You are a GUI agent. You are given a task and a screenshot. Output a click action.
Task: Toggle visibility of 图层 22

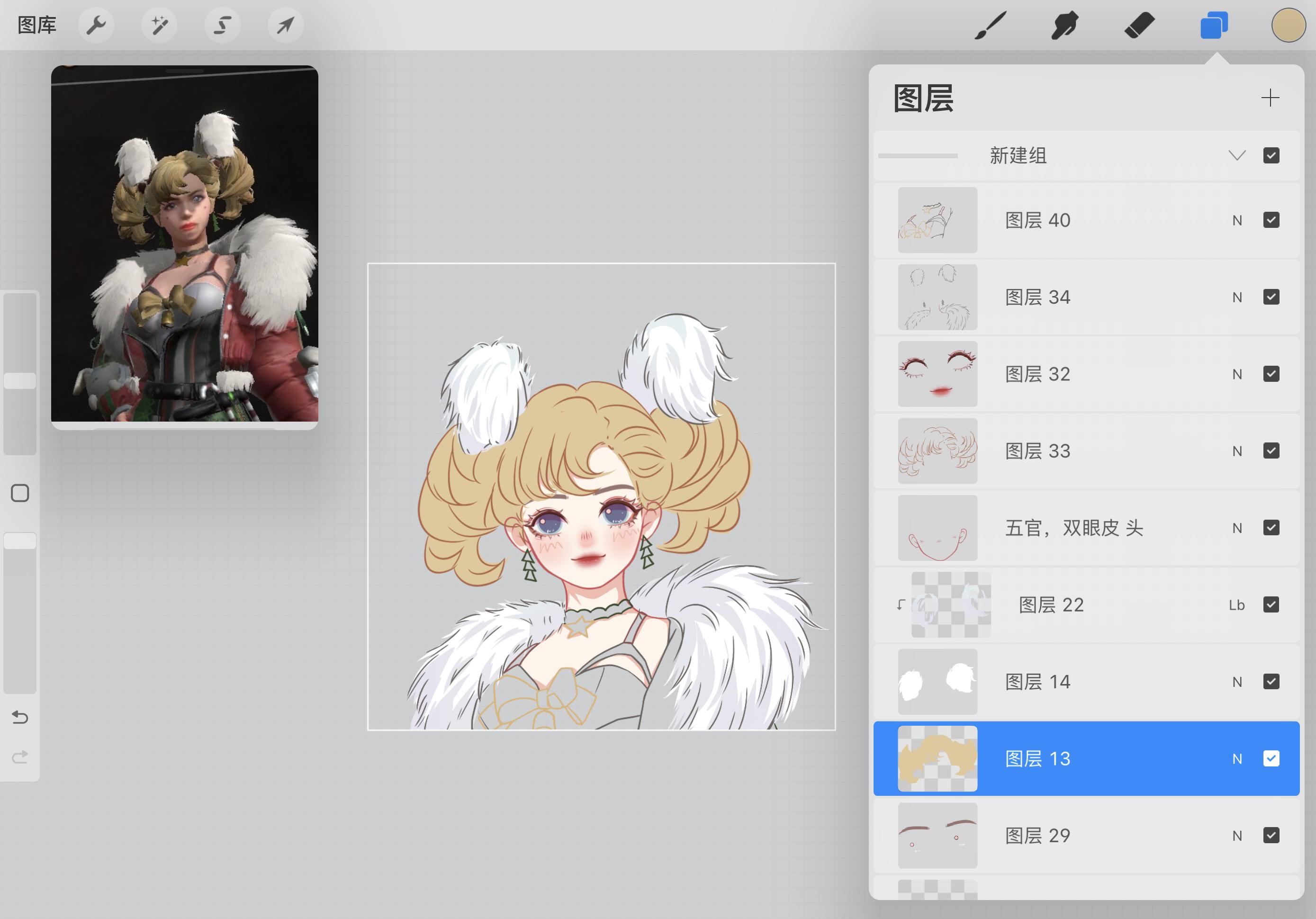(1271, 605)
